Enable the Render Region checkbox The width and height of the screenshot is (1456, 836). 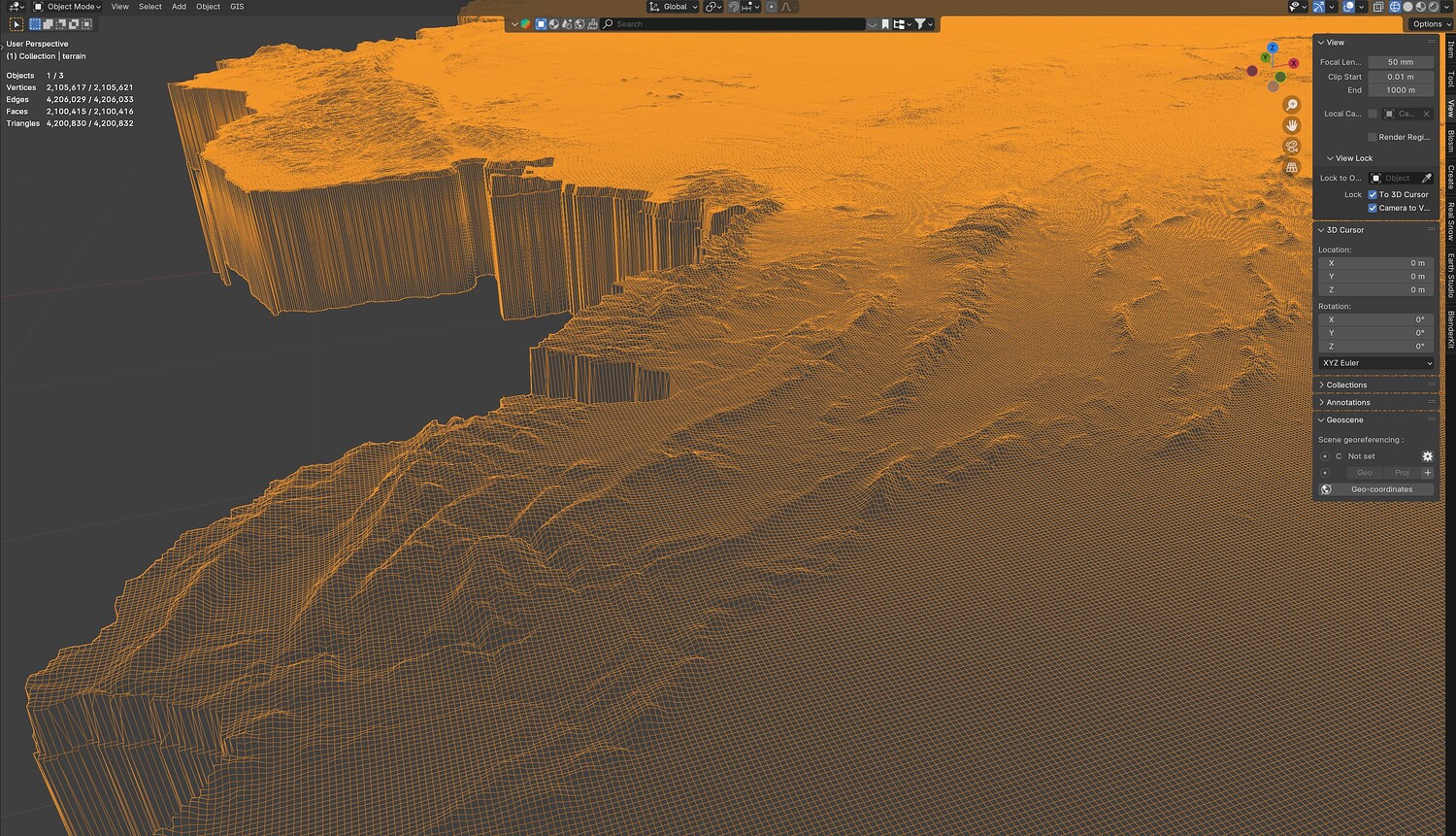click(x=1373, y=137)
